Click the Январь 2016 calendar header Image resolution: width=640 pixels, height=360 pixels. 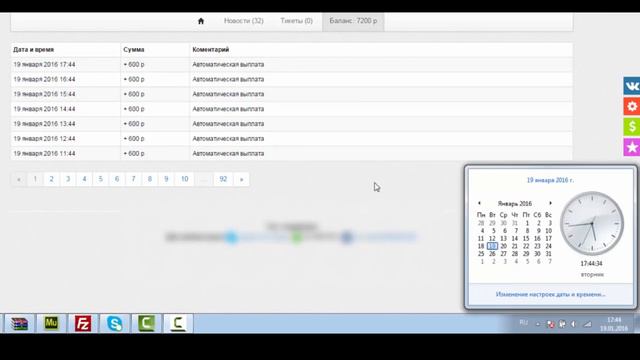515,203
